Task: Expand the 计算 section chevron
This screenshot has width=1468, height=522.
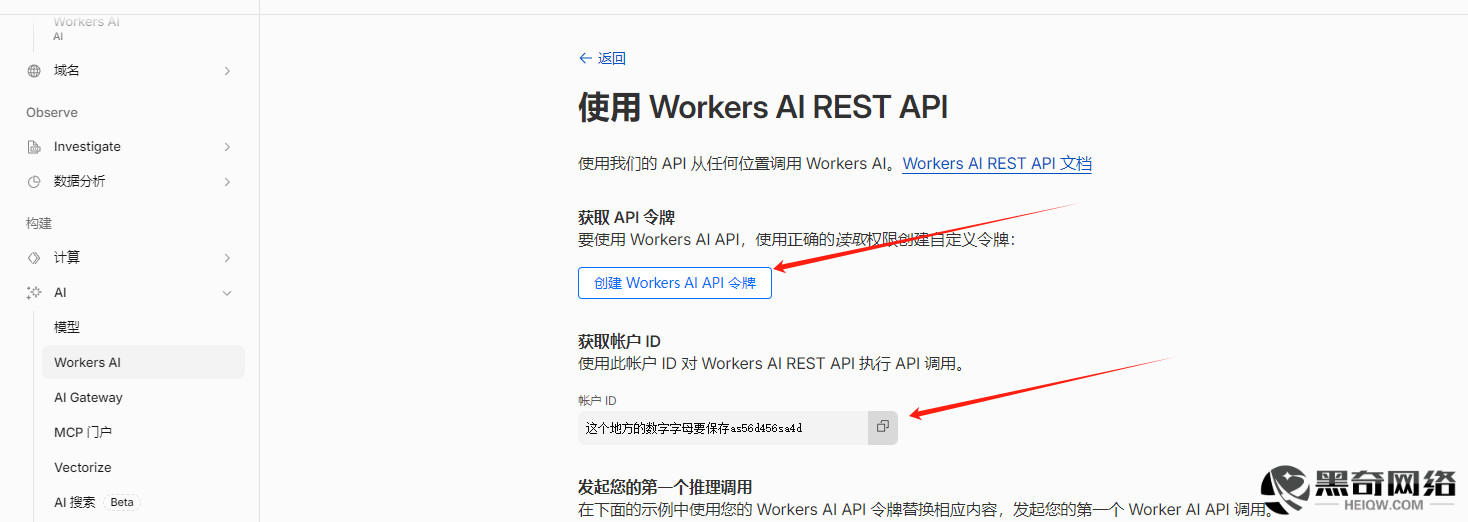Action: (227, 258)
